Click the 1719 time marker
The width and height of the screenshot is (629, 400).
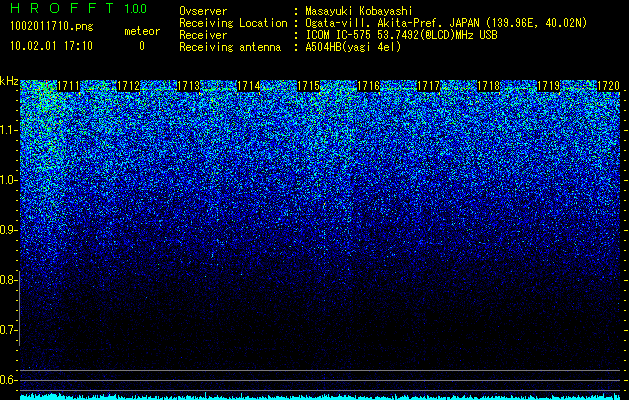[549, 86]
